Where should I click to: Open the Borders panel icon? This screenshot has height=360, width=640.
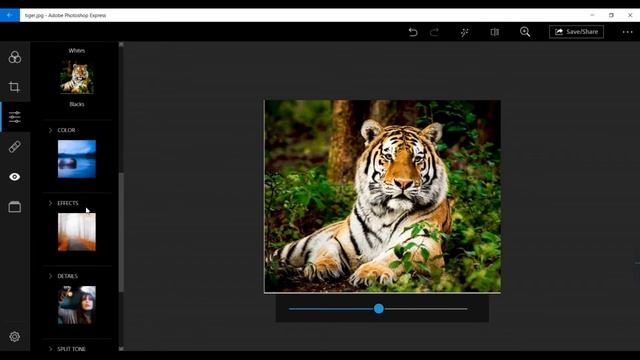(x=15, y=207)
